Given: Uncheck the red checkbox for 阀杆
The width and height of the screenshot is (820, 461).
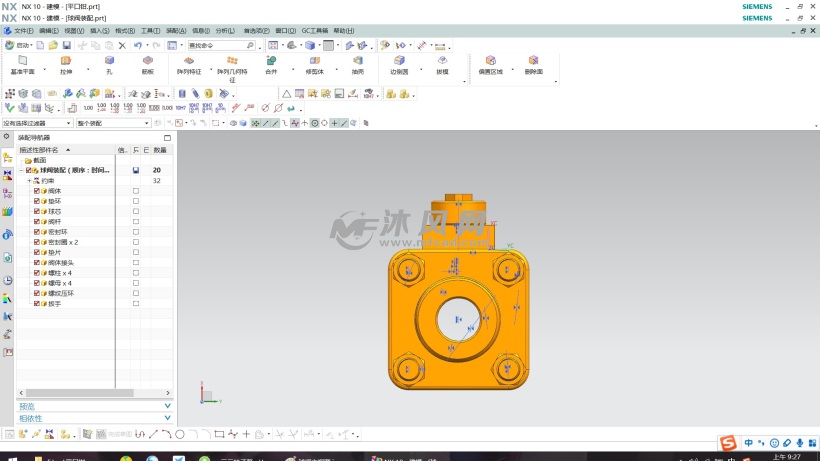Looking at the screenshot, I should (x=37, y=222).
